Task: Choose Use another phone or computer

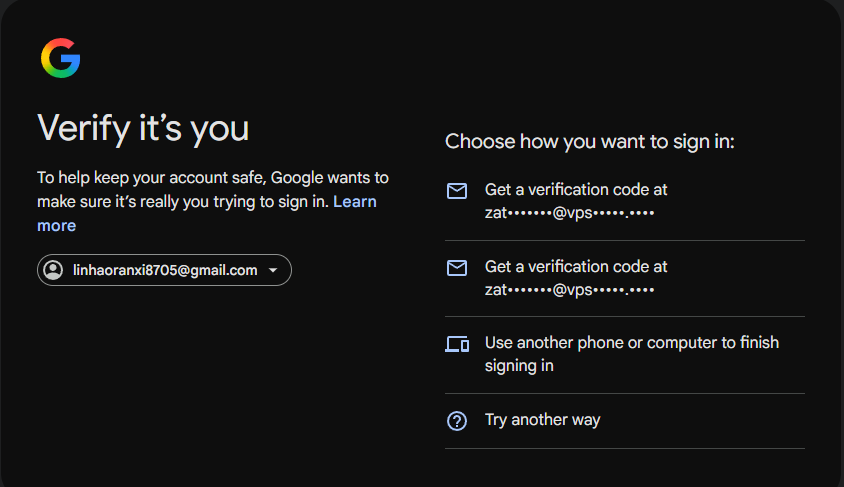Action: (625, 355)
